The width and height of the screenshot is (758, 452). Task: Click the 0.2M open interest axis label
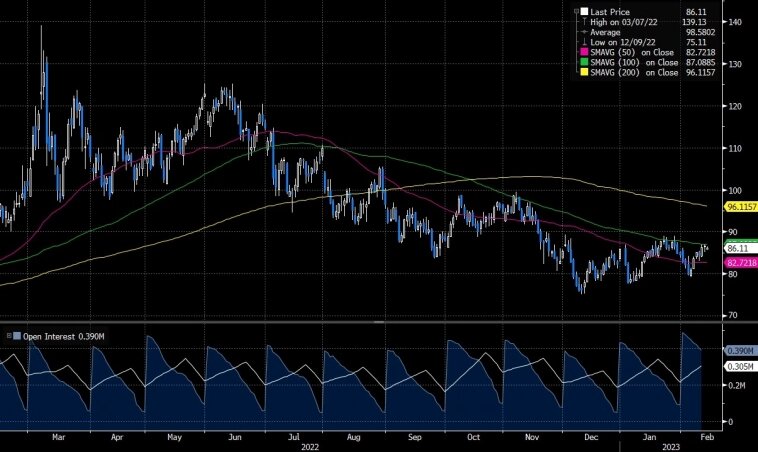click(737, 385)
